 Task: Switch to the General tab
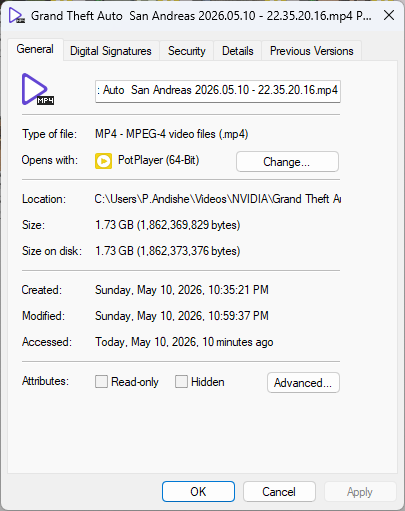tap(35, 49)
